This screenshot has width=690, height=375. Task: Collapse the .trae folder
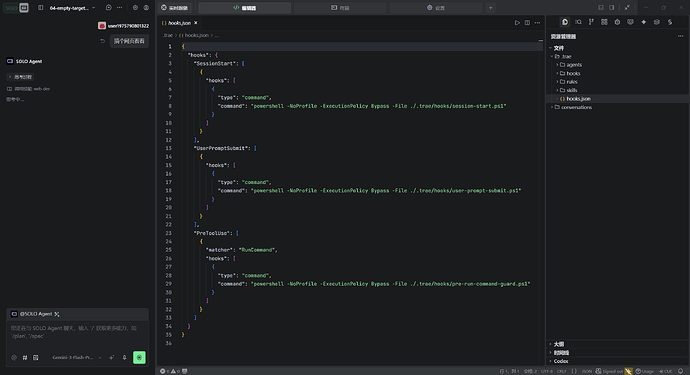tap(618, 56)
